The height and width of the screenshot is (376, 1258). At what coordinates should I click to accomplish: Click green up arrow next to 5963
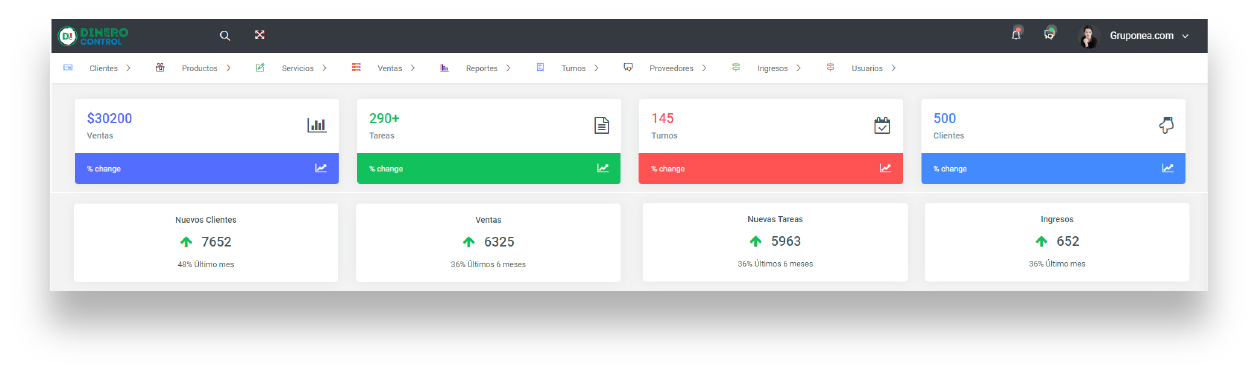755,241
